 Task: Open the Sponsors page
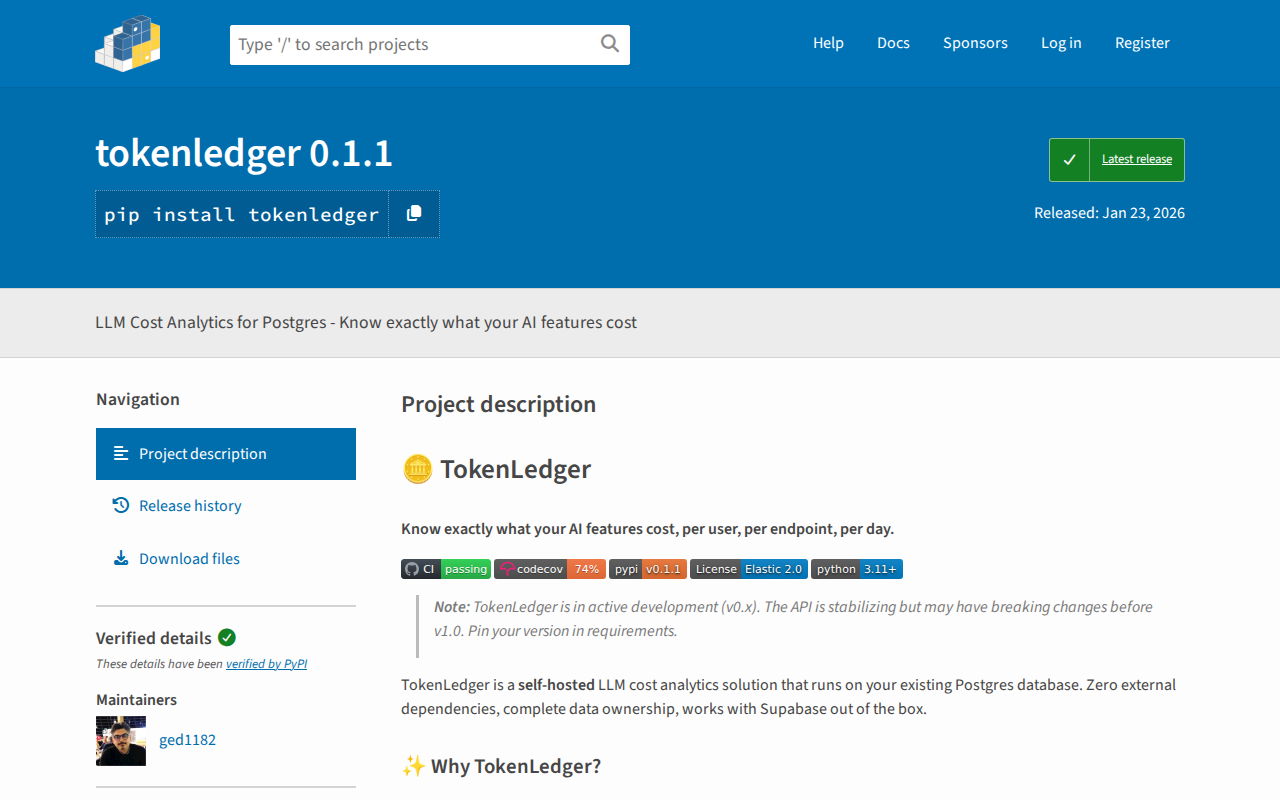(975, 43)
